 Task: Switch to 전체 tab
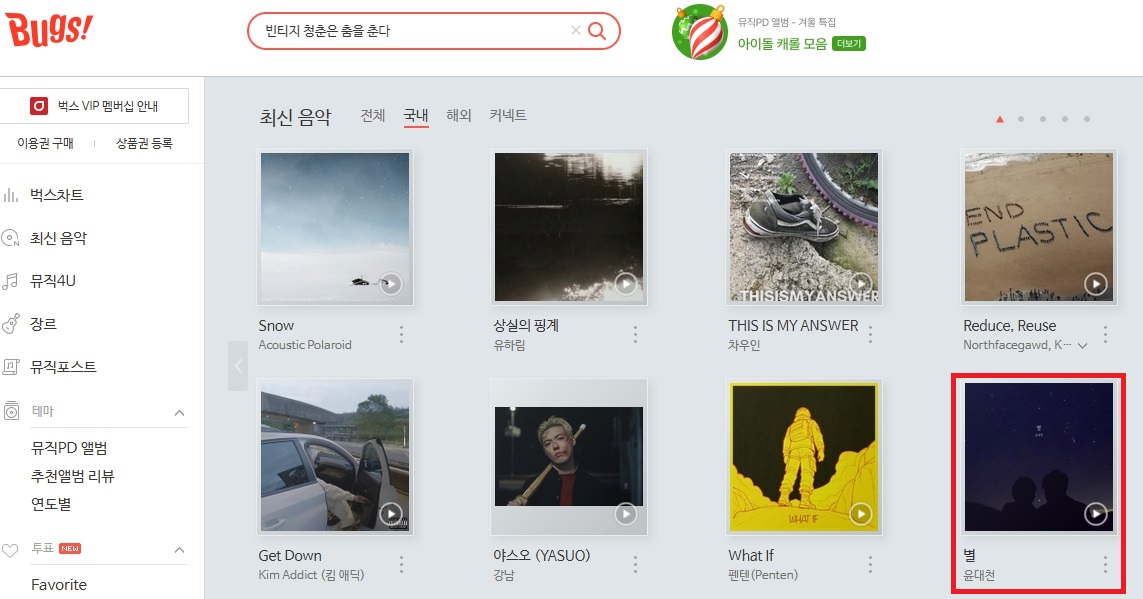tap(372, 115)
